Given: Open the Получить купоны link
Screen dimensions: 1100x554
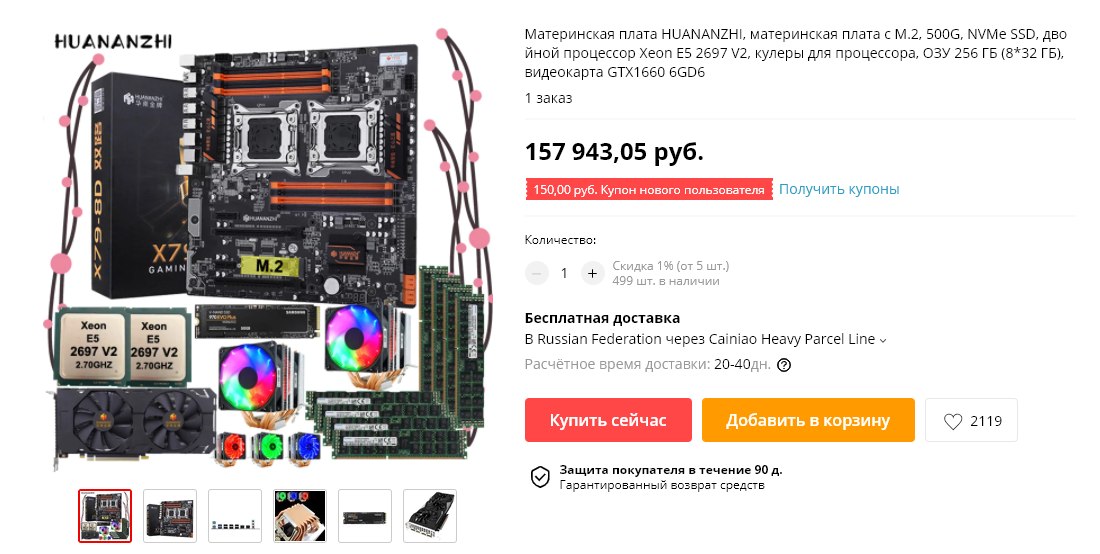Looking at the screenshot, I should (x=839, y=189).
